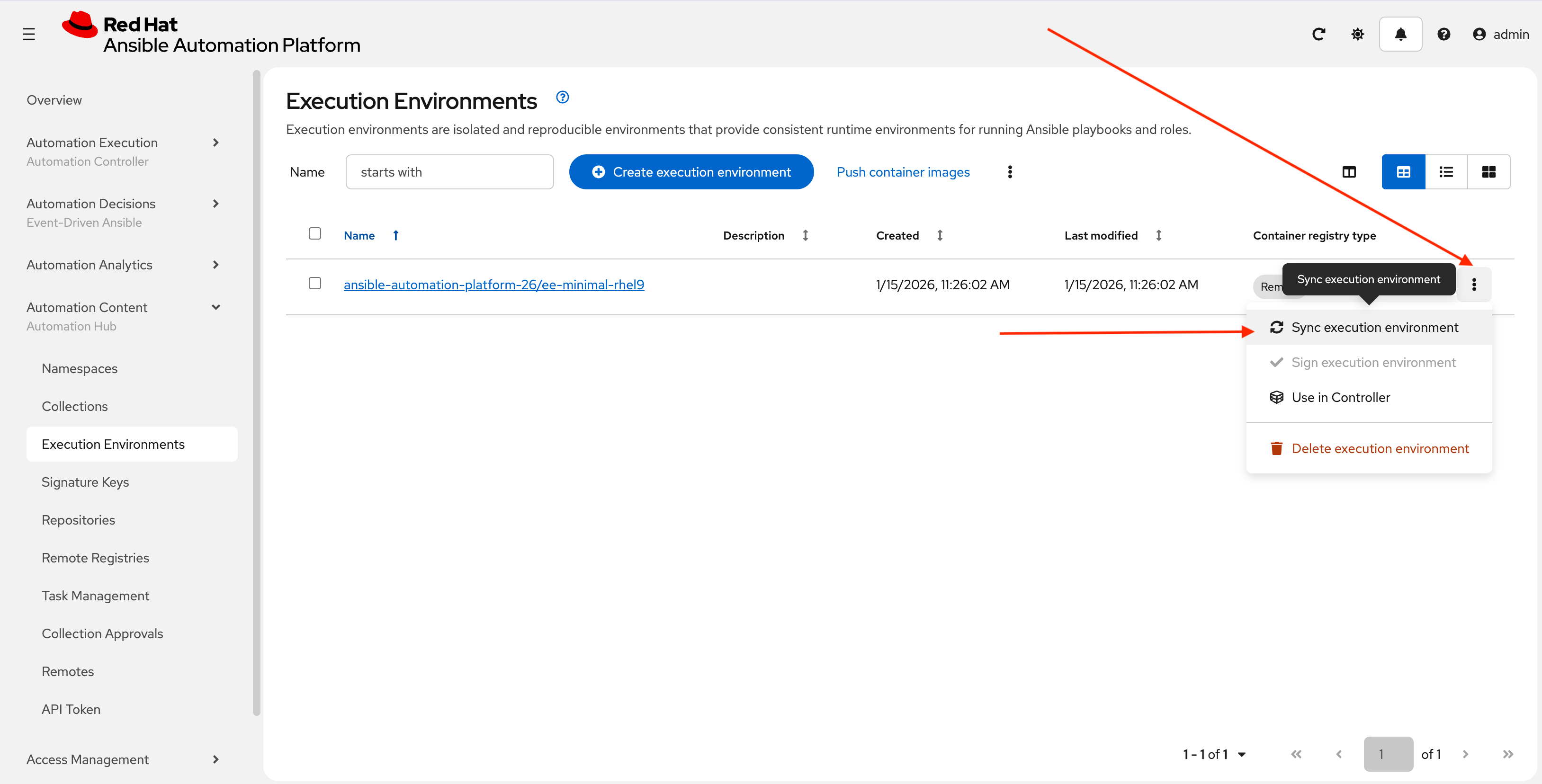This screenshot has height=784, width=1542.
Task: Open the hamburger navigation menu
Action: [29, 34]
